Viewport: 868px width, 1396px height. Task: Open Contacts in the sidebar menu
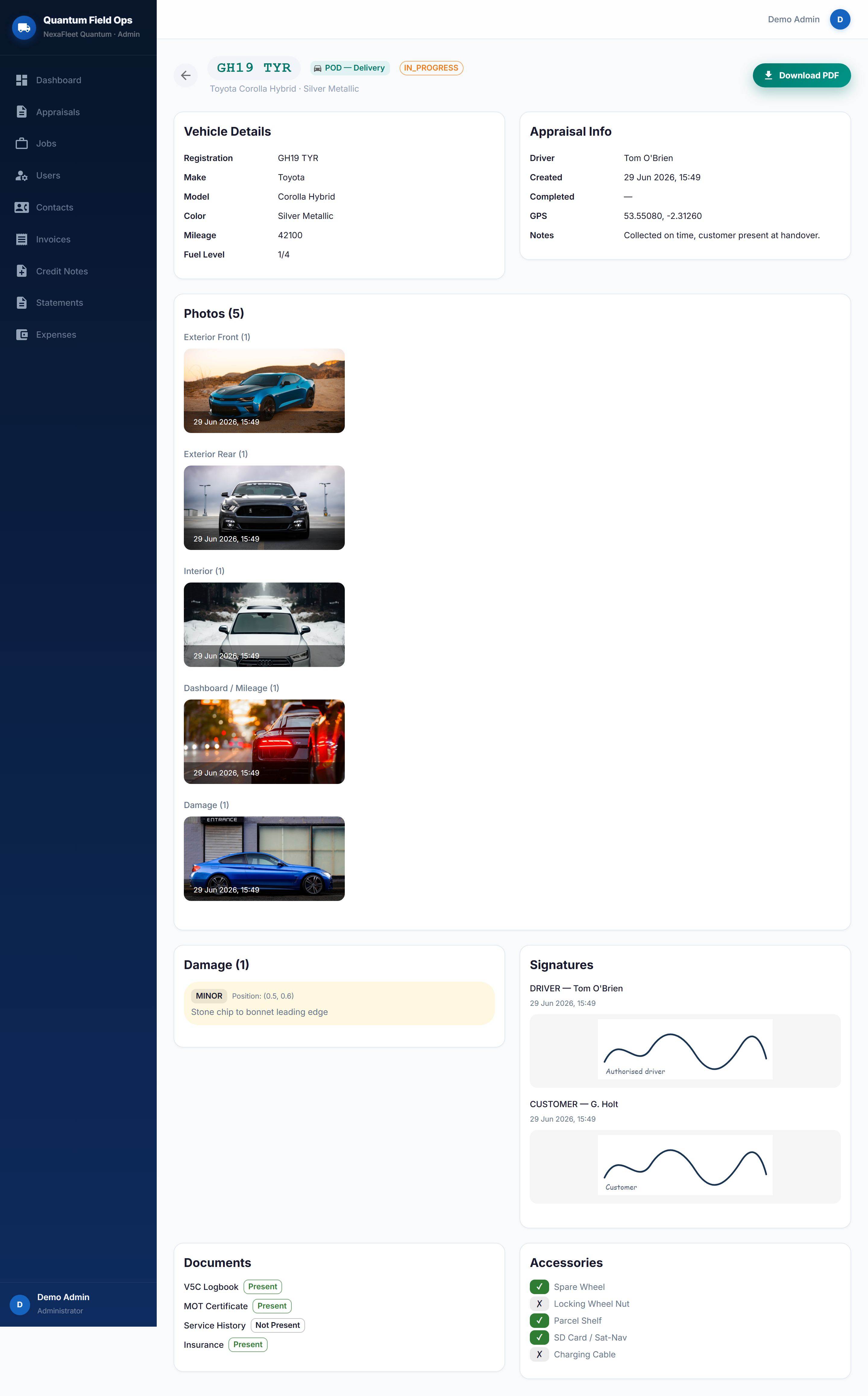click(78, 207)
